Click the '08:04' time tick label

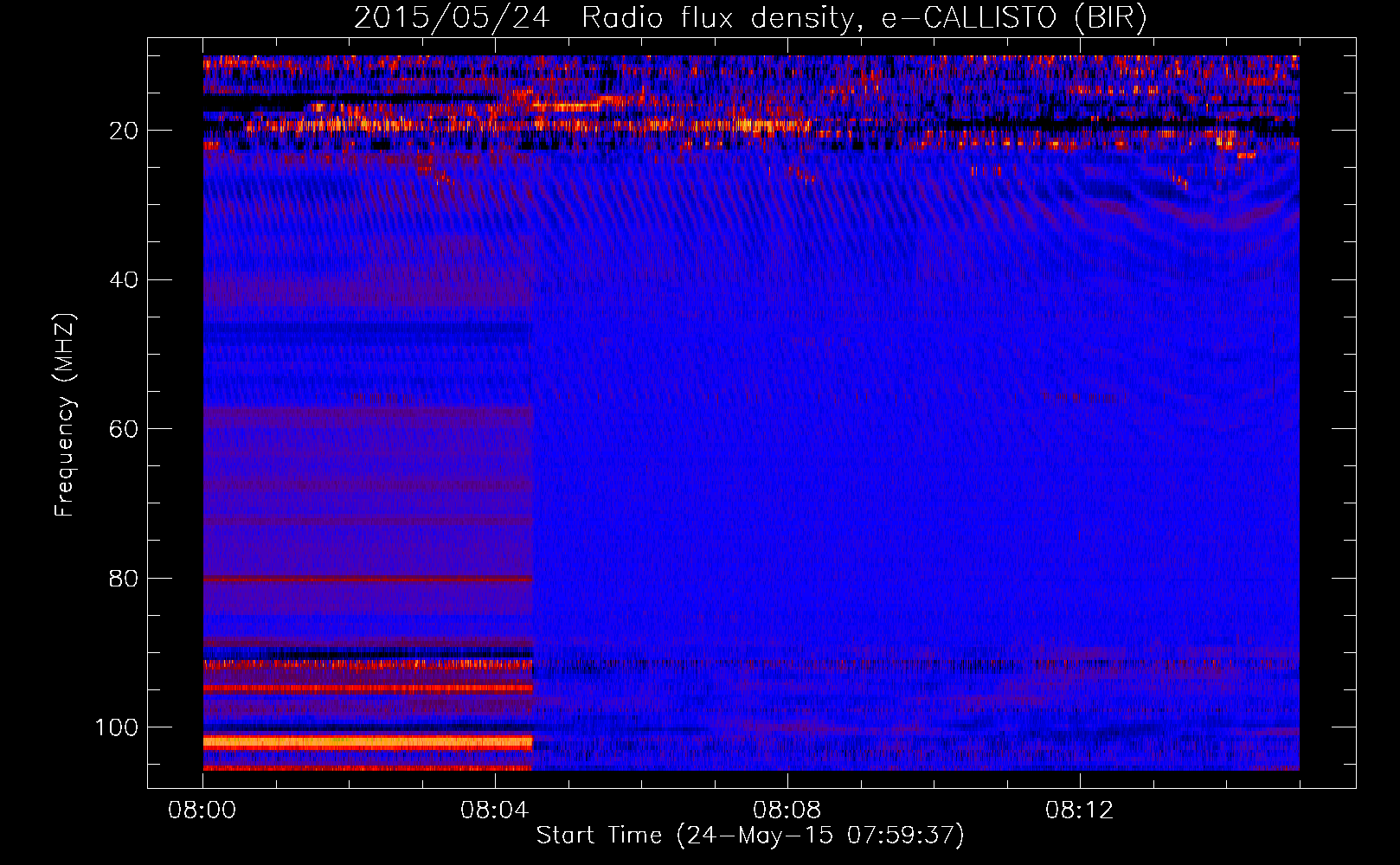pos(495,811)
